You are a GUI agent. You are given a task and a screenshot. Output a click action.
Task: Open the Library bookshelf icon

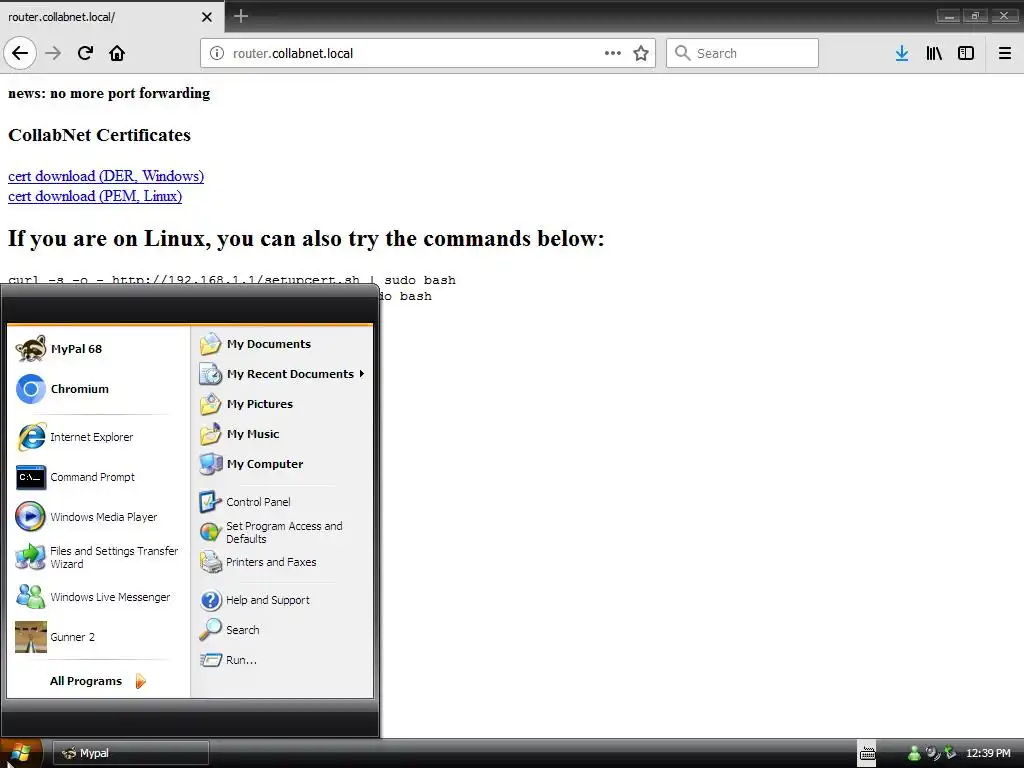click(934, 53)
